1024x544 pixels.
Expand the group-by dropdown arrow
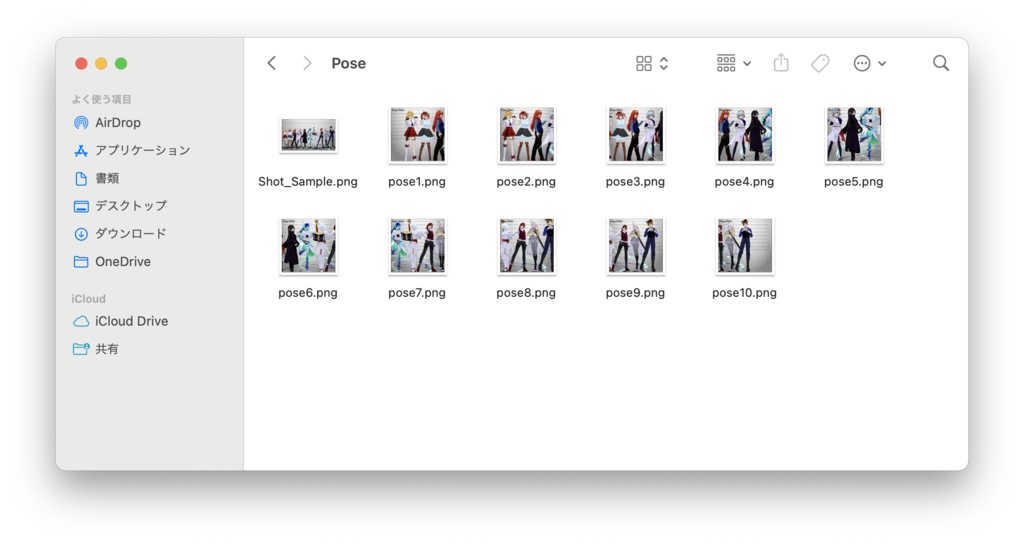[x=747, y=64]
